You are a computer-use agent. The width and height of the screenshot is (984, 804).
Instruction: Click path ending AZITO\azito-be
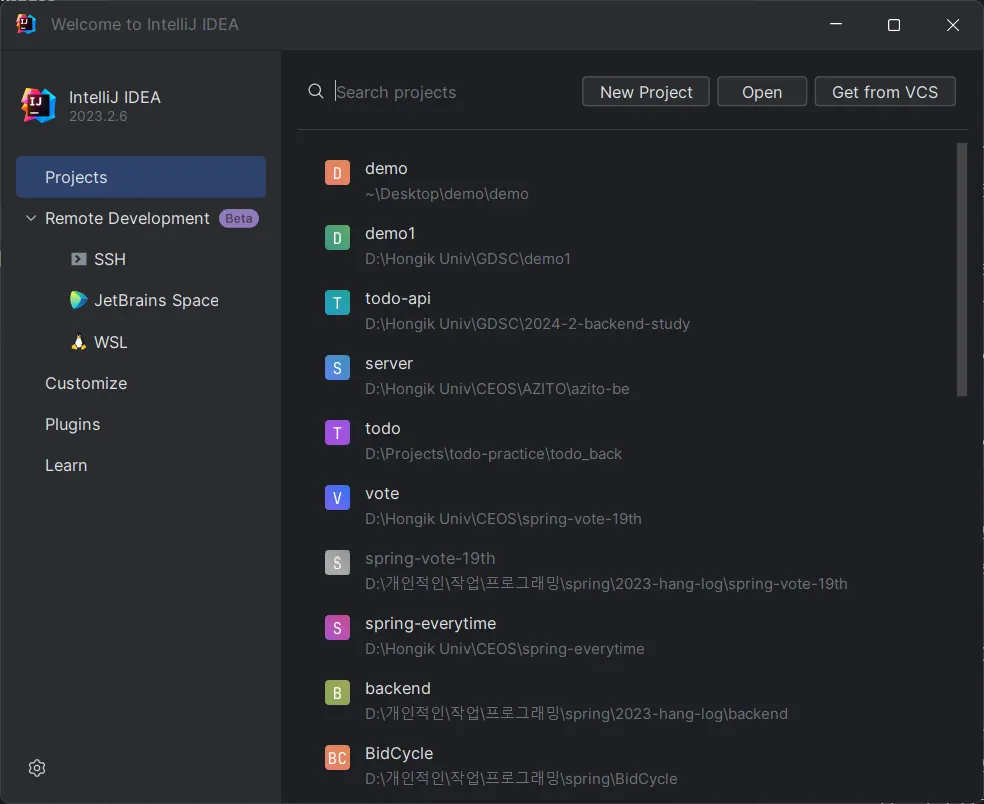[x=497, y=389]
